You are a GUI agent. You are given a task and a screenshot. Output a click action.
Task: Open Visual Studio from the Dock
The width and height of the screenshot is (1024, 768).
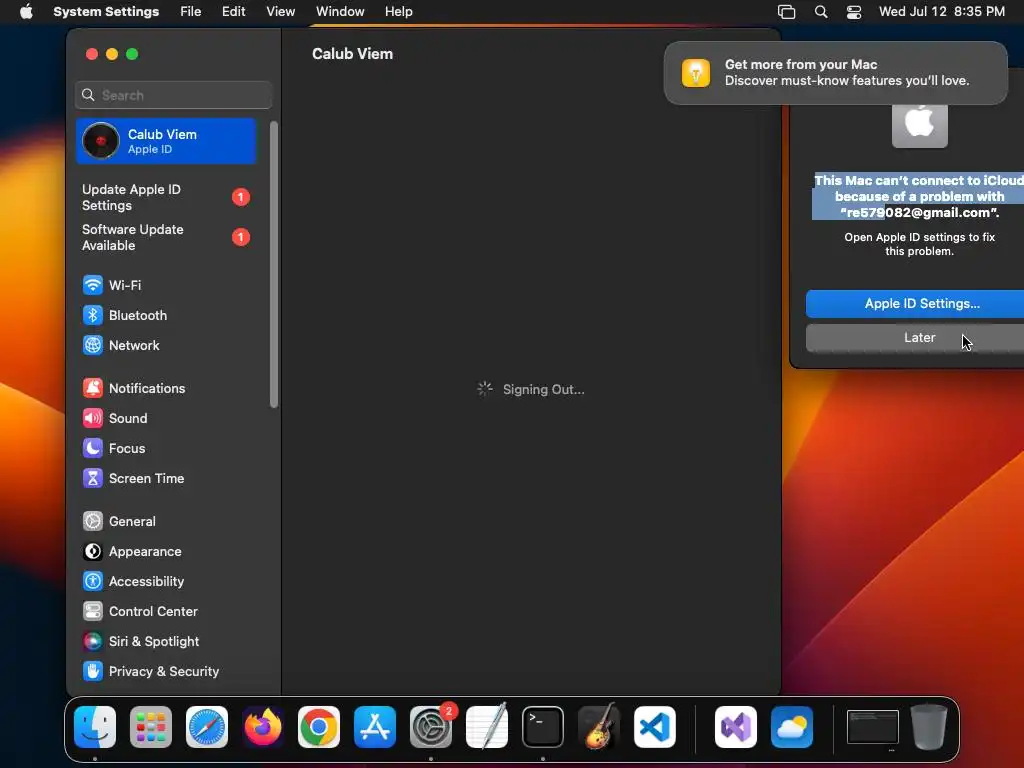coord(736,727)
